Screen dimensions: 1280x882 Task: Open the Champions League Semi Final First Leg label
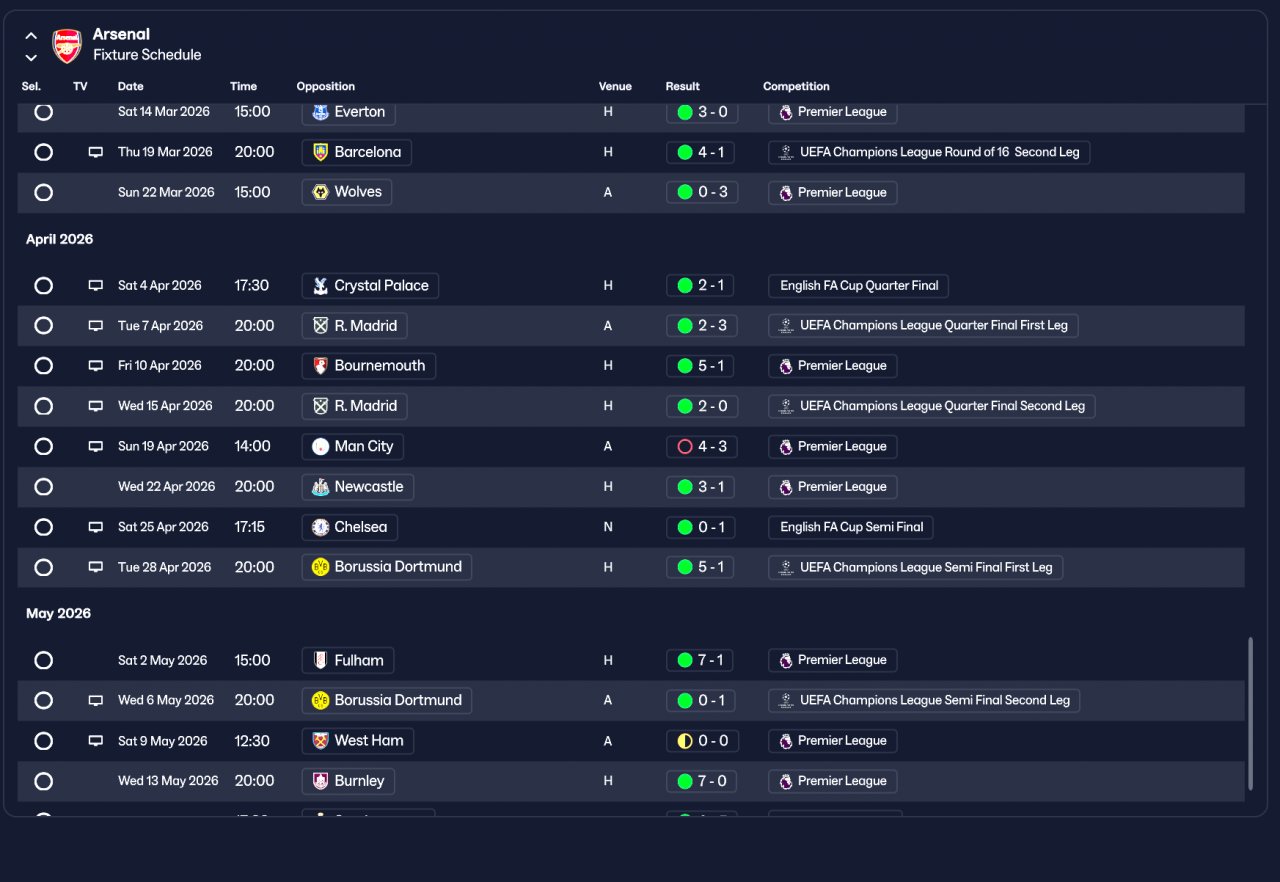point(926,567)
